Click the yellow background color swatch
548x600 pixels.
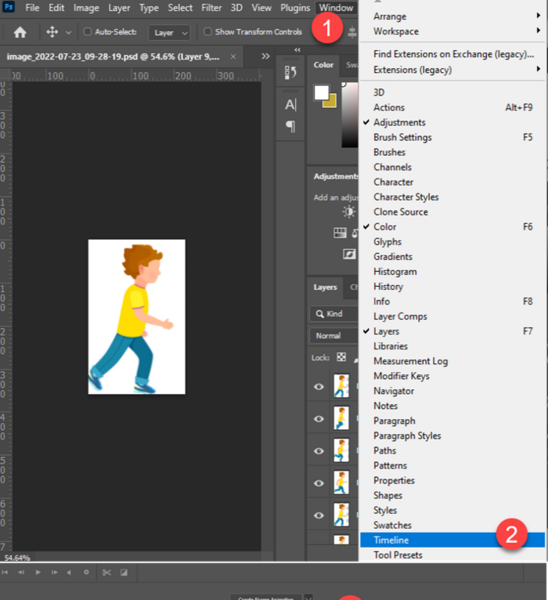[x=331, y=102]
